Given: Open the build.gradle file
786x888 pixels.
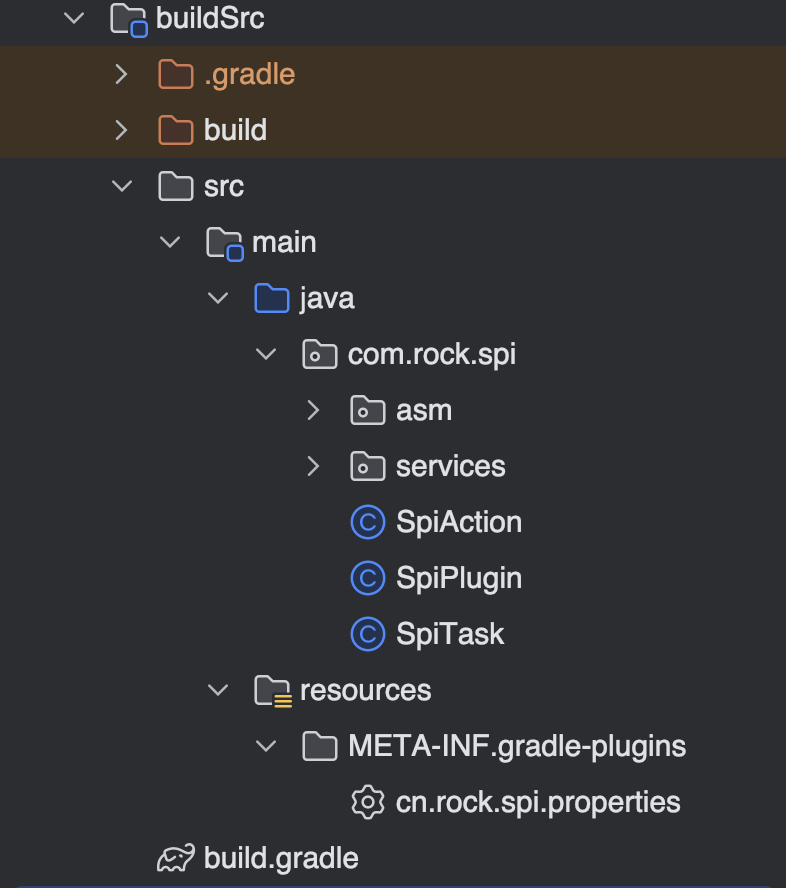Looking at the screenshot, I should click(280, 857).
